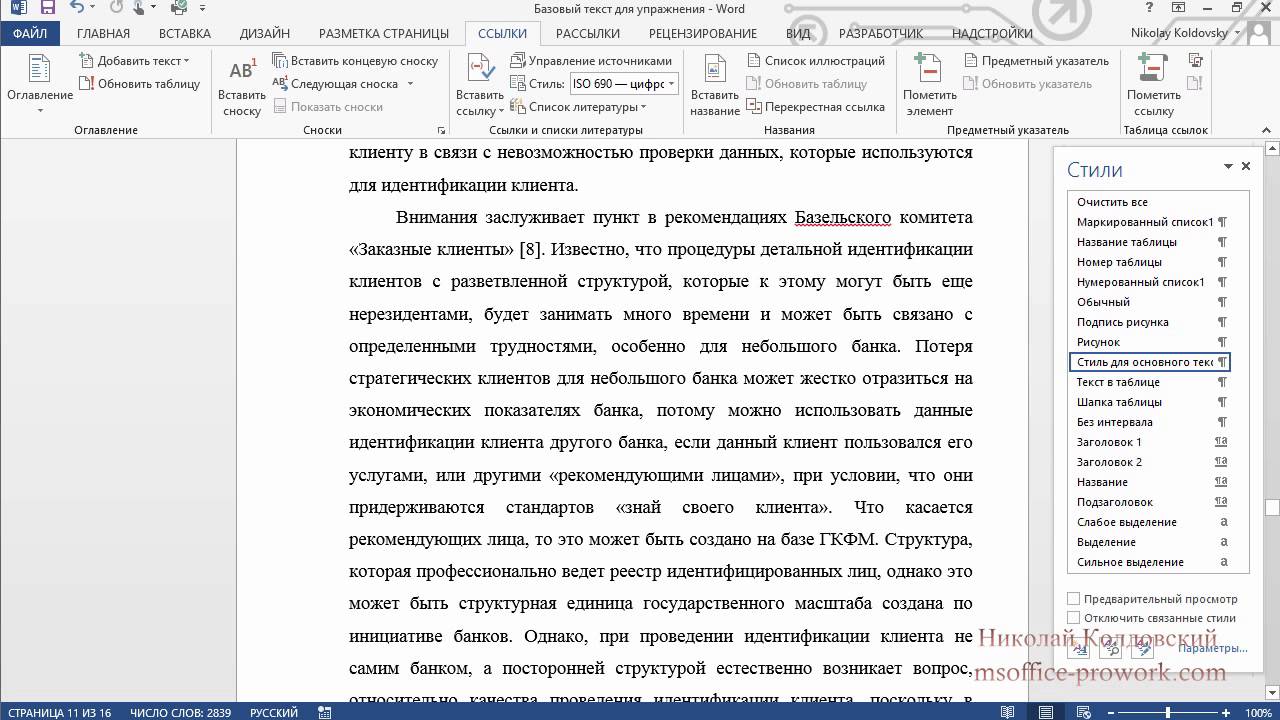The image size is (1280, 720).
Task: Enable Предварительный просмотр checkbox
Action: pyautogui.click(x=1074, y=599)
